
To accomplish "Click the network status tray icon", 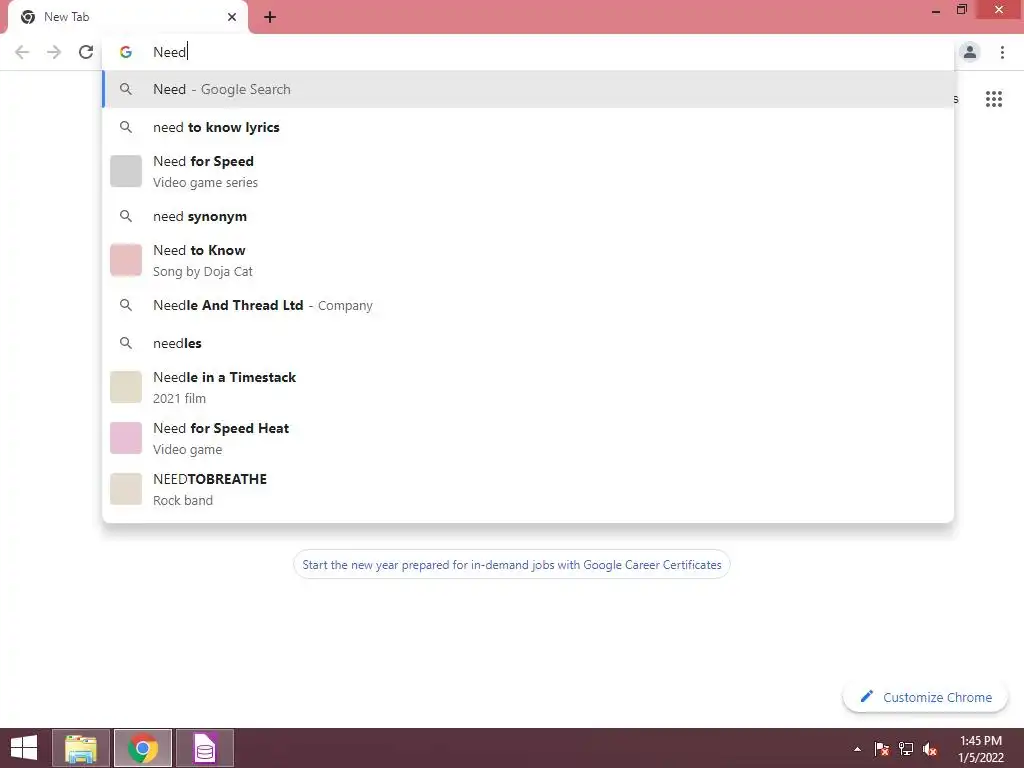I will point(906,749).
